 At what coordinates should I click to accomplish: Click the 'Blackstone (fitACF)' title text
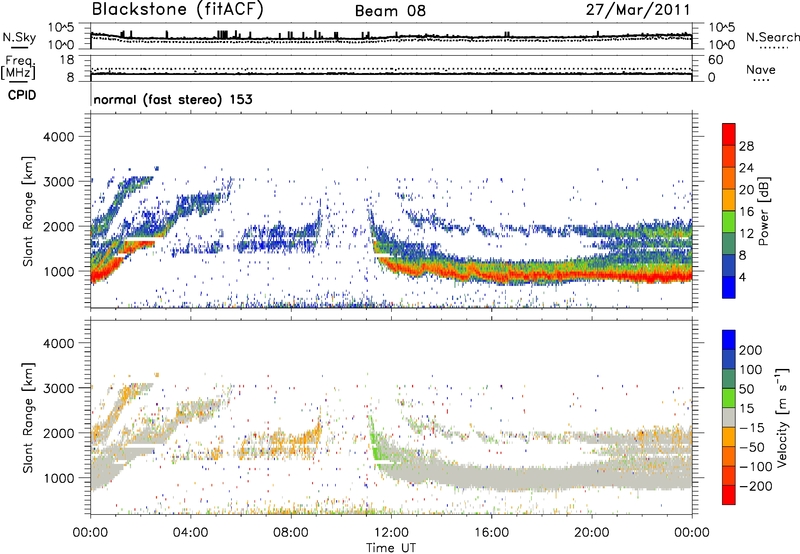tap(177, 10)
